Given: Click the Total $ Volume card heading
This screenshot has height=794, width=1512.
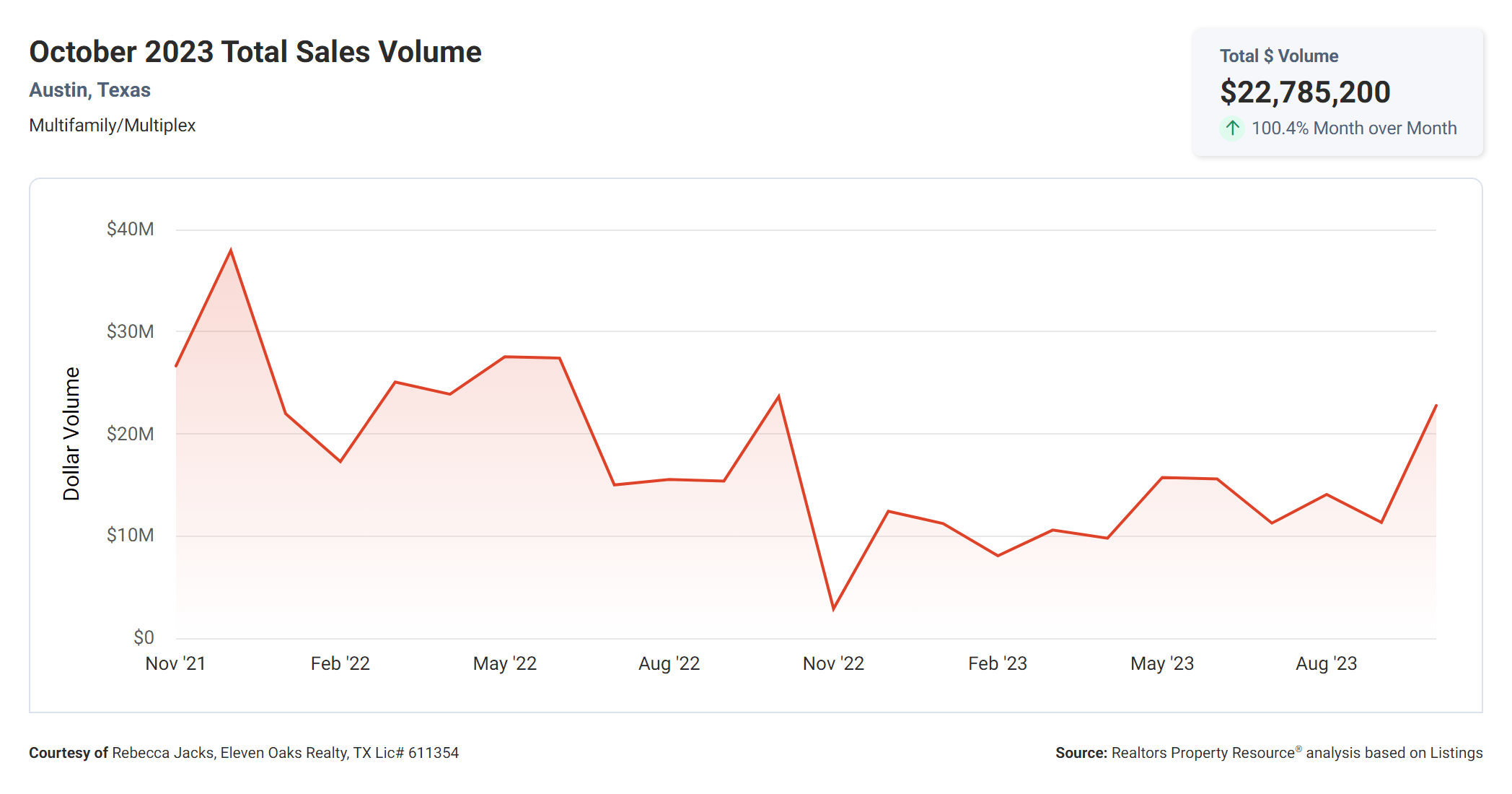Looking at the screenshot, I should tap(1278, 56).
